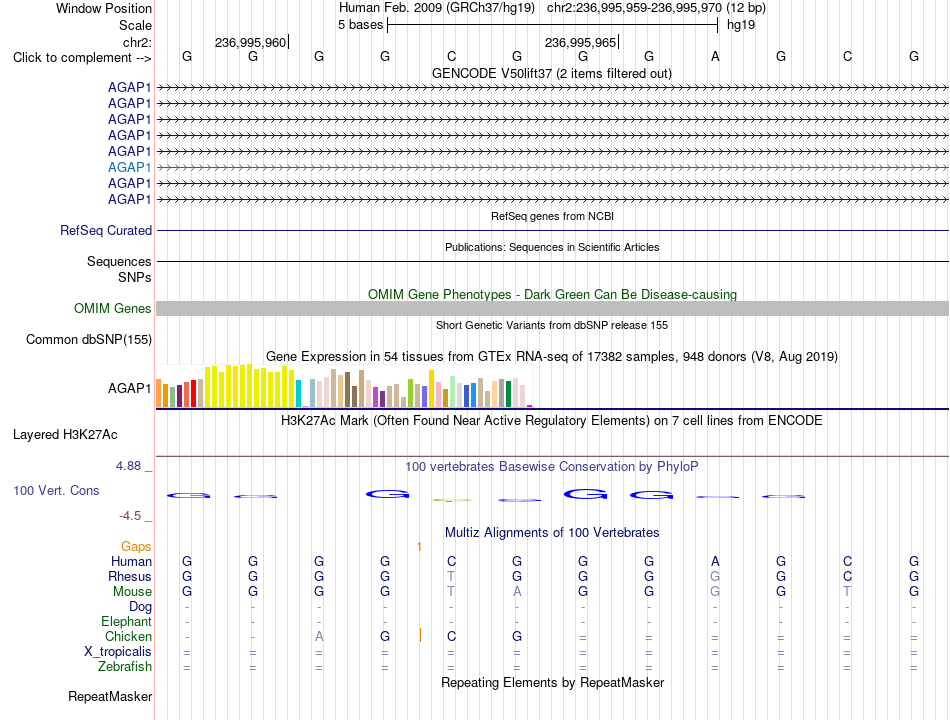This screenshot has width=950, height=720.
Task: Click the SNPs track label
Action: point(135,277)
